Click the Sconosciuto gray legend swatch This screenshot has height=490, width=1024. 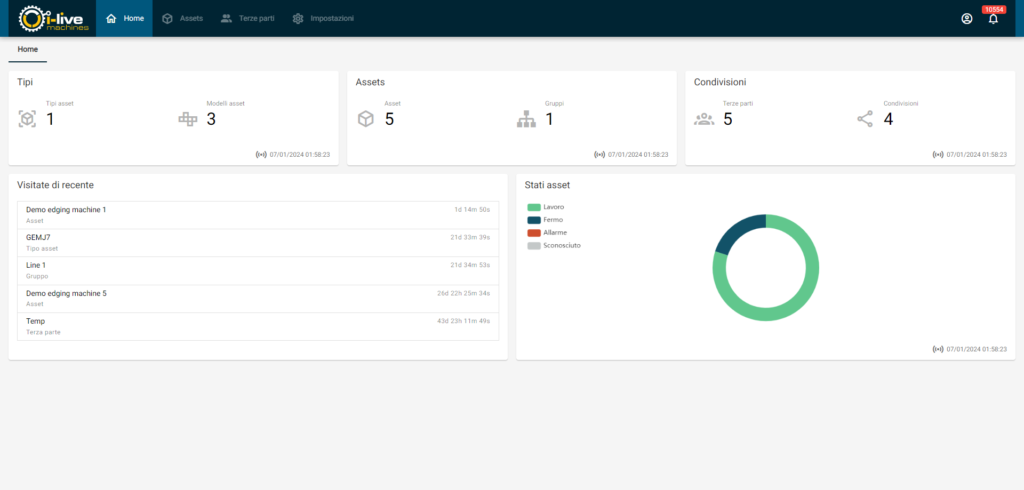point(534,245)
